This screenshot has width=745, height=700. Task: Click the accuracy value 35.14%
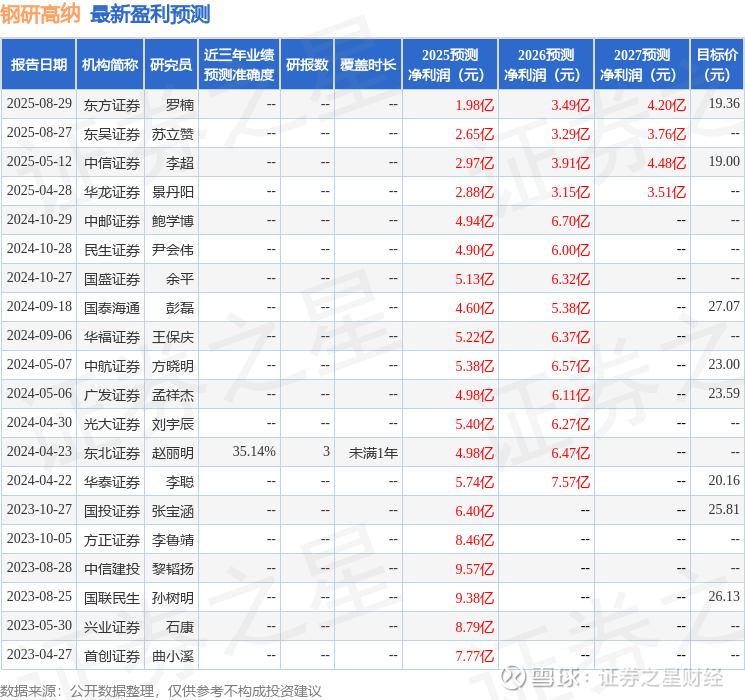tap(254, 451)
